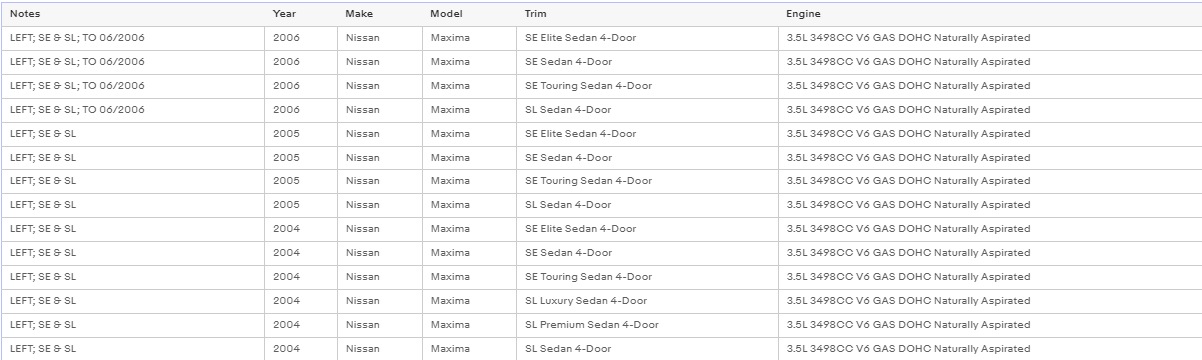The width and height of the screenshot is (1202, 360).
Task: Select the 2006 SE Elite Sedan 4-Door cell
Action: tap(647, 38)
